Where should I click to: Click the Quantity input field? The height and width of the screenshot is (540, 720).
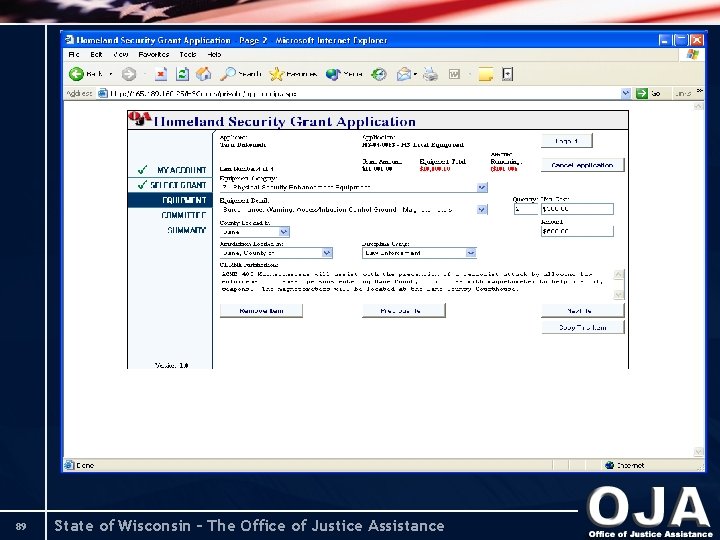point(525,209)
